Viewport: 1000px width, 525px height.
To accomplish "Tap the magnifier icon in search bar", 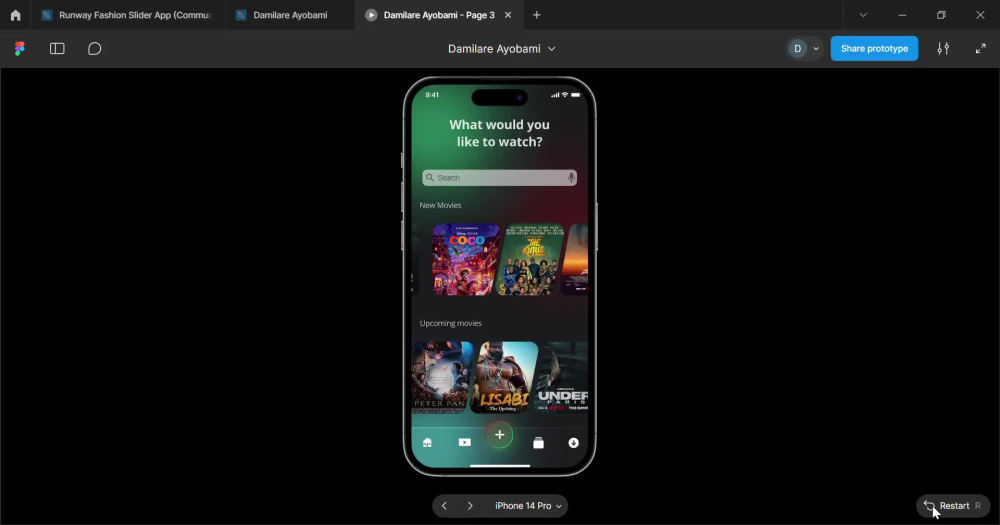I will pos(430,178).
